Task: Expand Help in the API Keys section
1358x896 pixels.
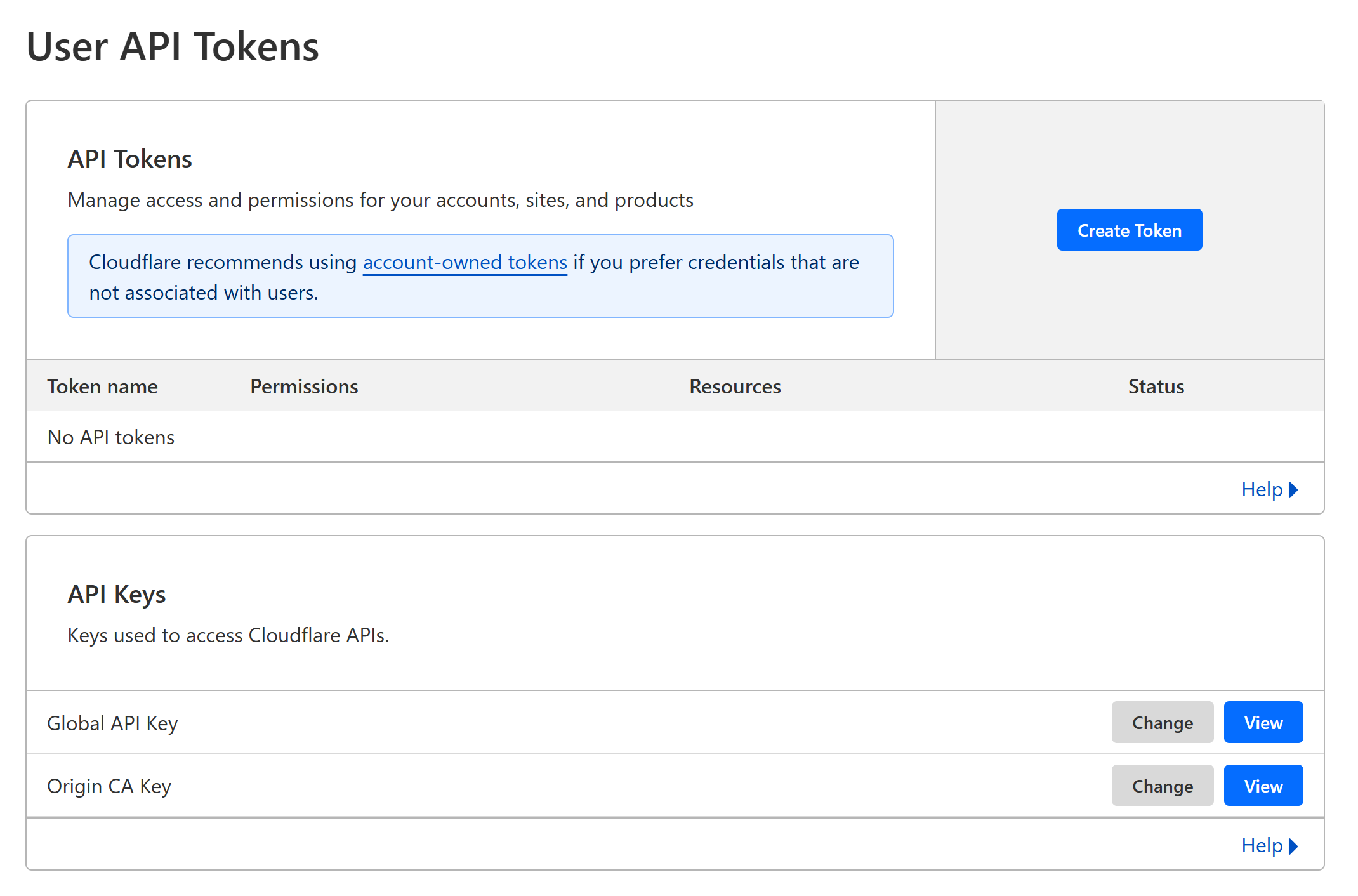Action: (1262, 845)
